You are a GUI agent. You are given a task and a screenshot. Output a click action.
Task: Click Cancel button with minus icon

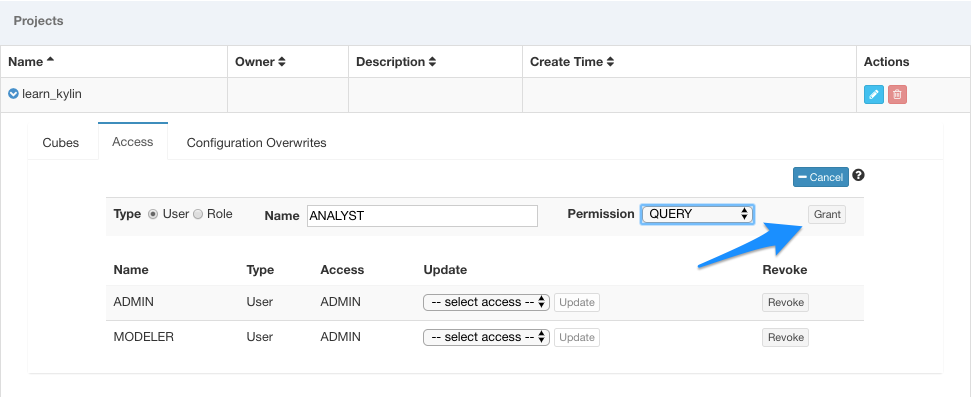coord(821,177)
